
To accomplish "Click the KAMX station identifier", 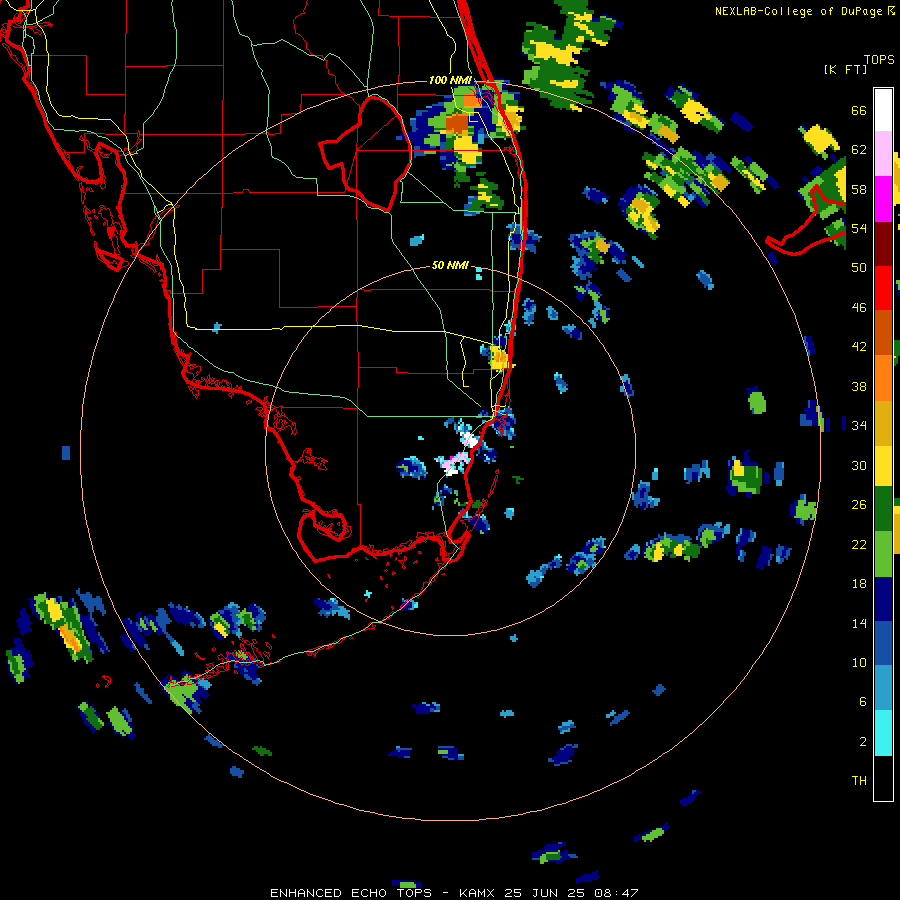I will [479, 893].
